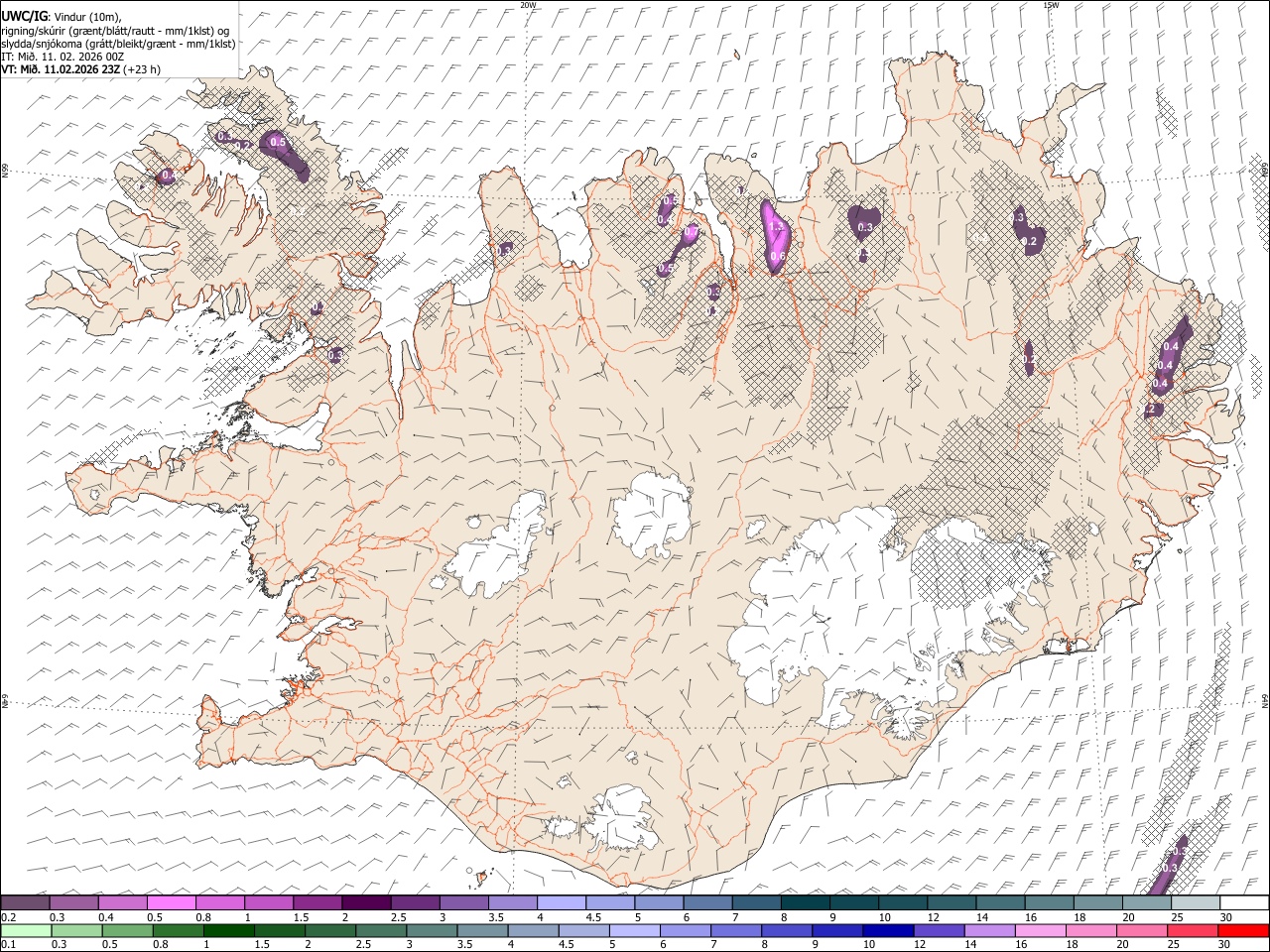The width and height of the screenshot is (1270, 952).
Task: Click the lightest green 0.1 swatch in lower legend
Action: (x=27, y=930)
